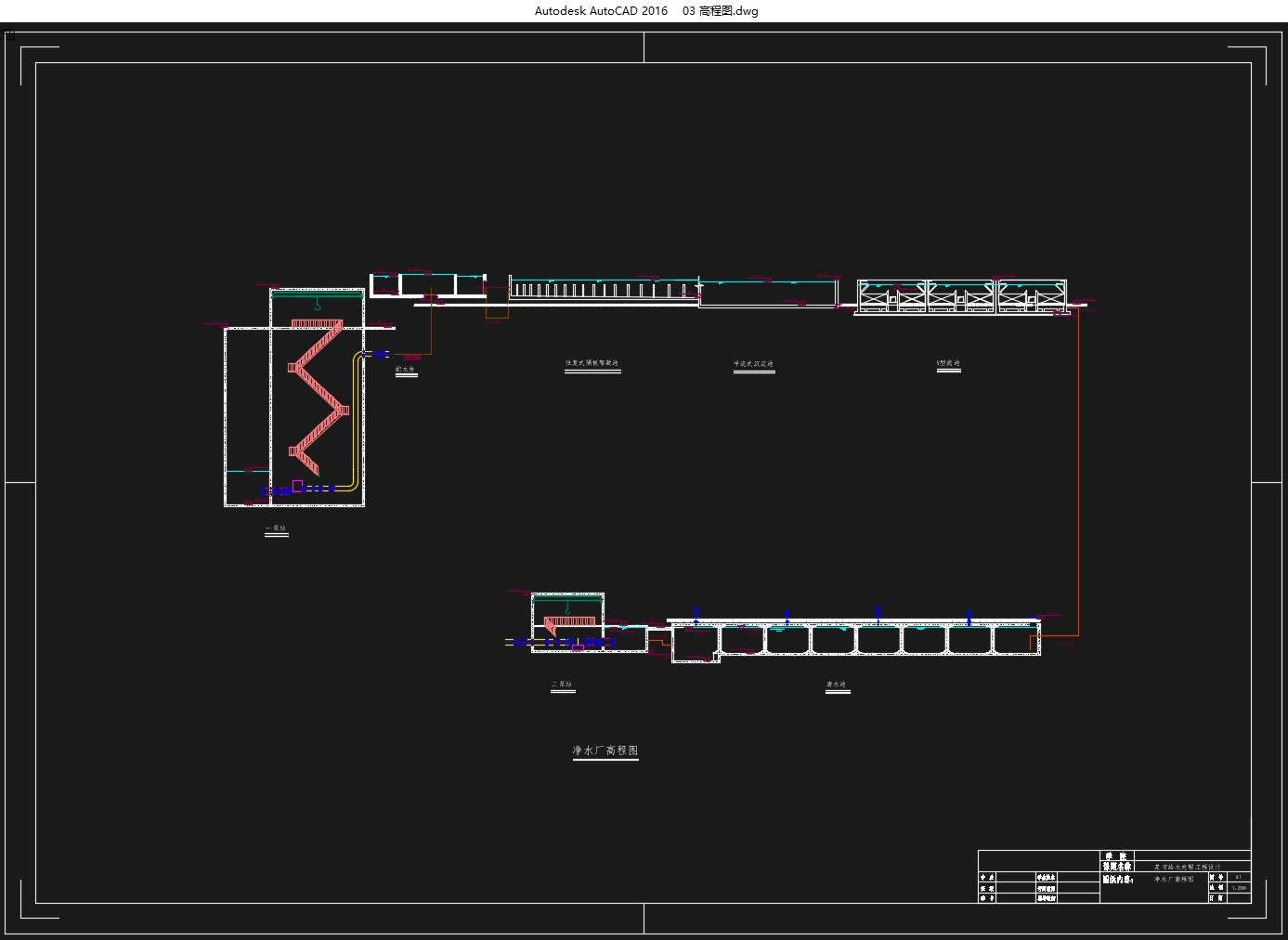Select the V型滤池 label
1288x940 pixels.
pyautogui.click(x=948, y=363)
